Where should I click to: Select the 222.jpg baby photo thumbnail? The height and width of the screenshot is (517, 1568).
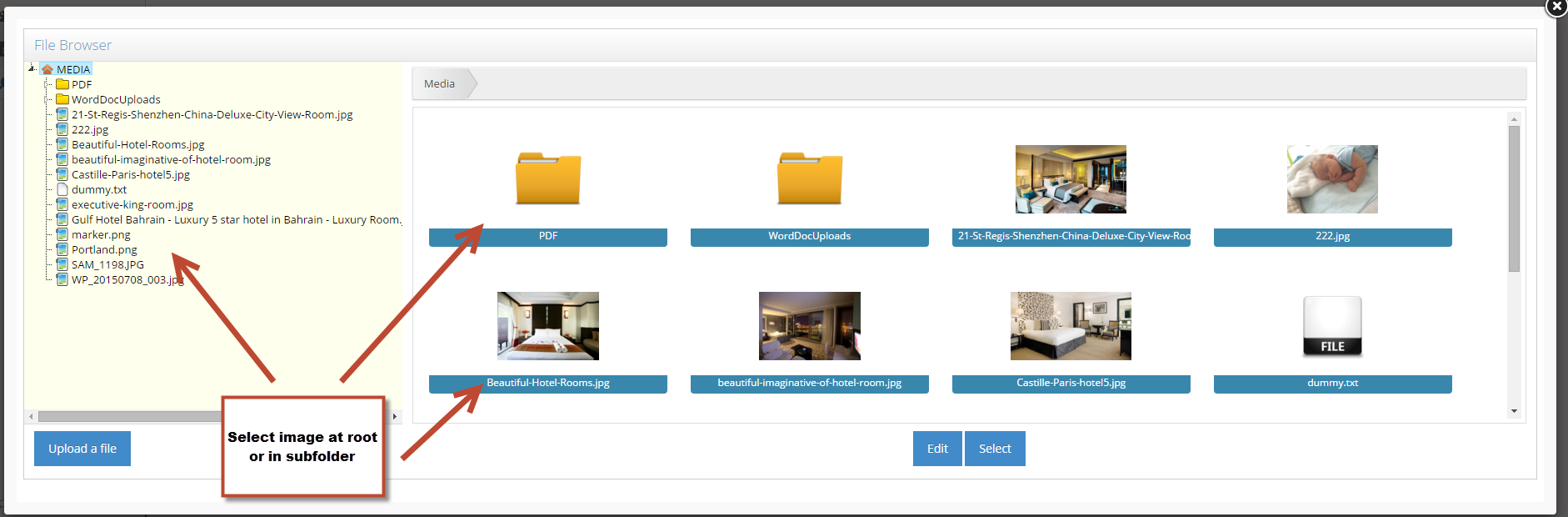(x=1332, y=179)
